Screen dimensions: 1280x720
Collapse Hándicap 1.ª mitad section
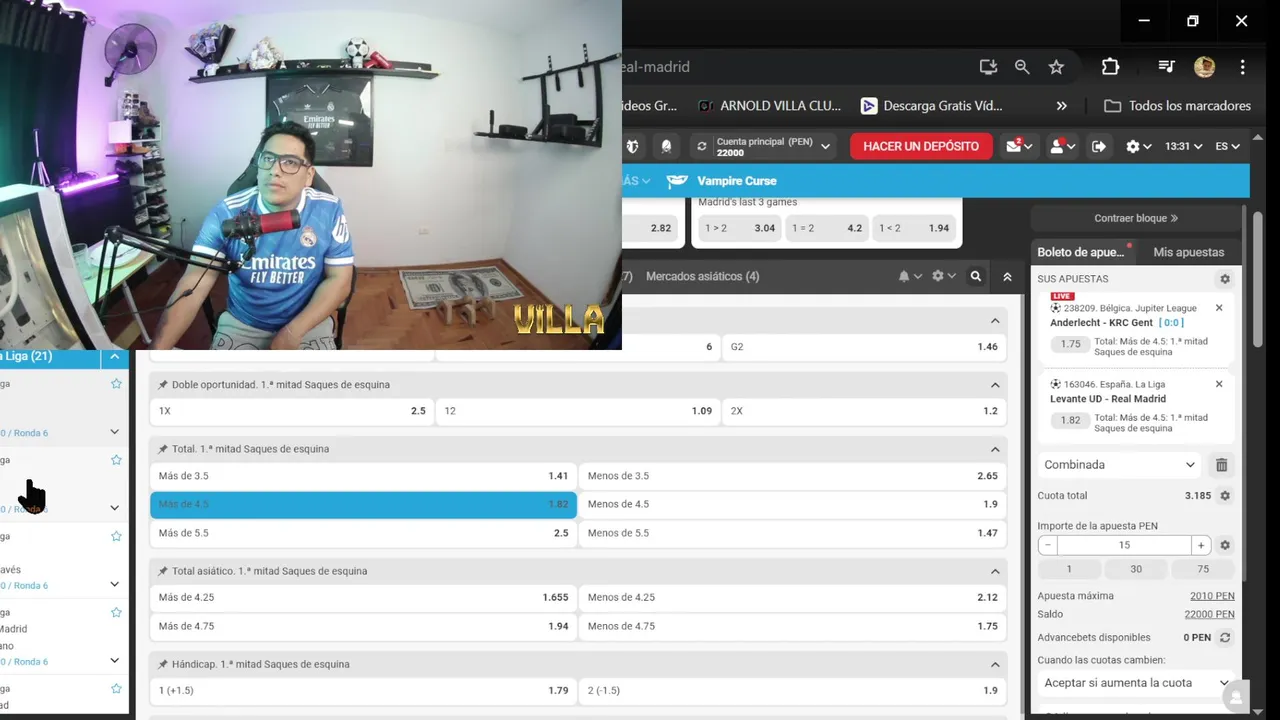click(995, 664)
